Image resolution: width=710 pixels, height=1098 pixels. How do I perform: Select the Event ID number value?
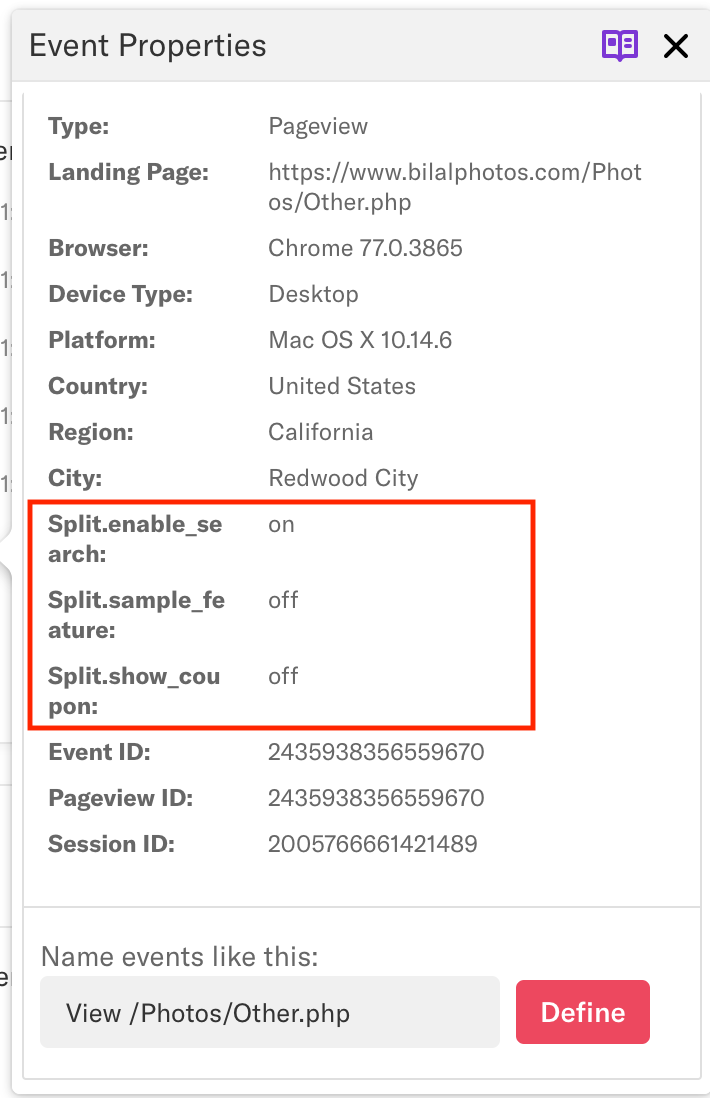click(376, 752)
